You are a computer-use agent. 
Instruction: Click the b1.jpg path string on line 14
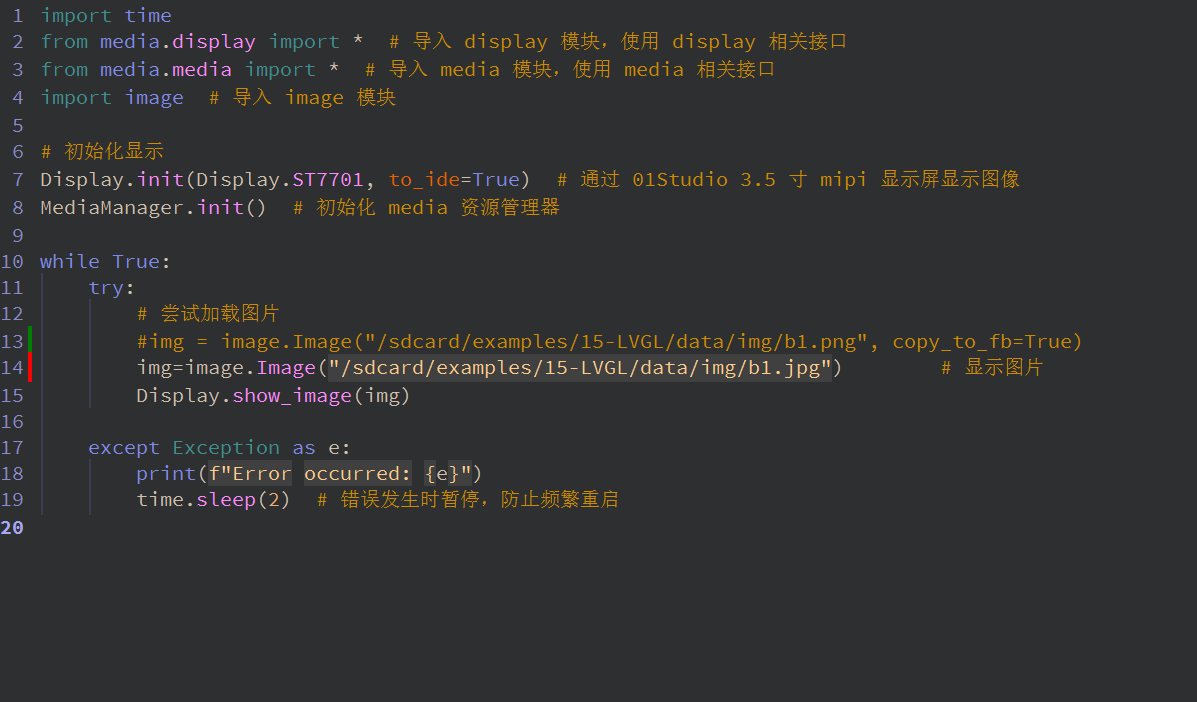(581, 367)
